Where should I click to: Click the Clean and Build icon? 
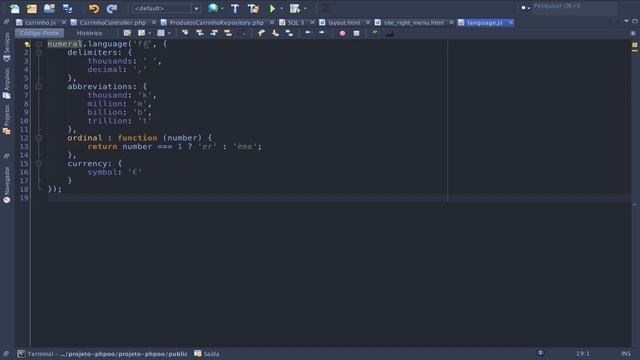pos(253,8)
